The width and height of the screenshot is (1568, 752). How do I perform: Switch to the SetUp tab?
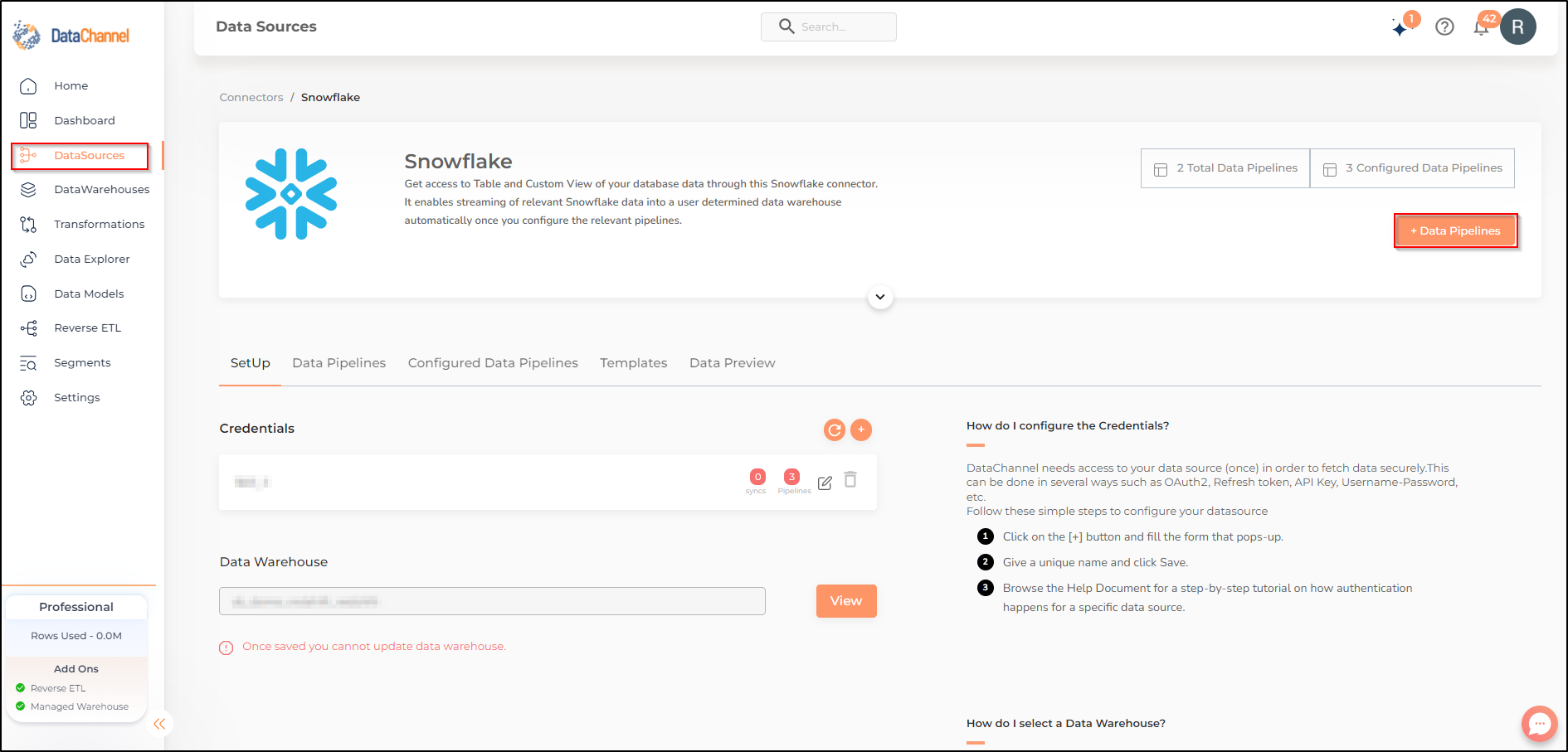(251, 363)
